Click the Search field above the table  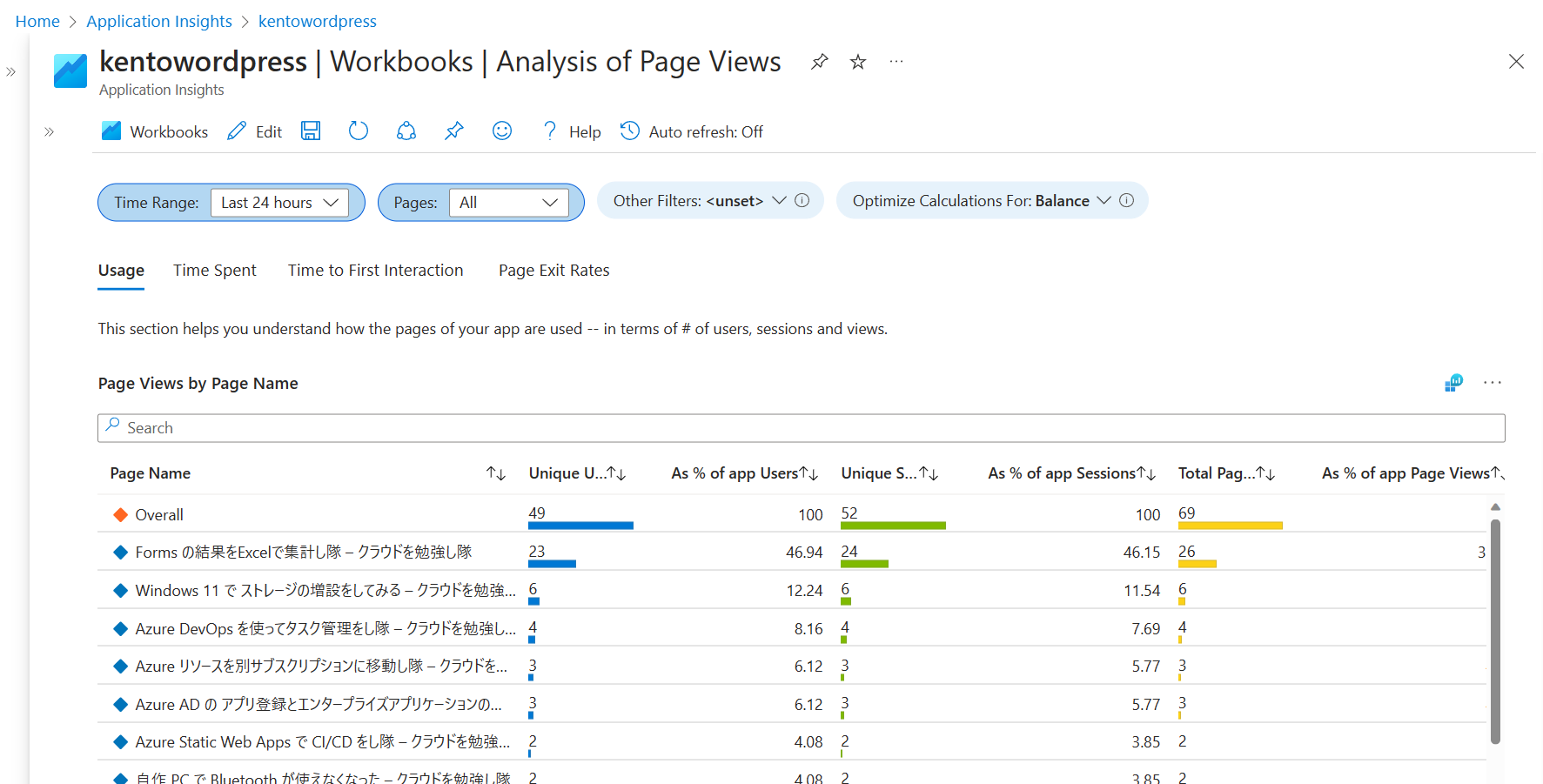tap(801, 428)
